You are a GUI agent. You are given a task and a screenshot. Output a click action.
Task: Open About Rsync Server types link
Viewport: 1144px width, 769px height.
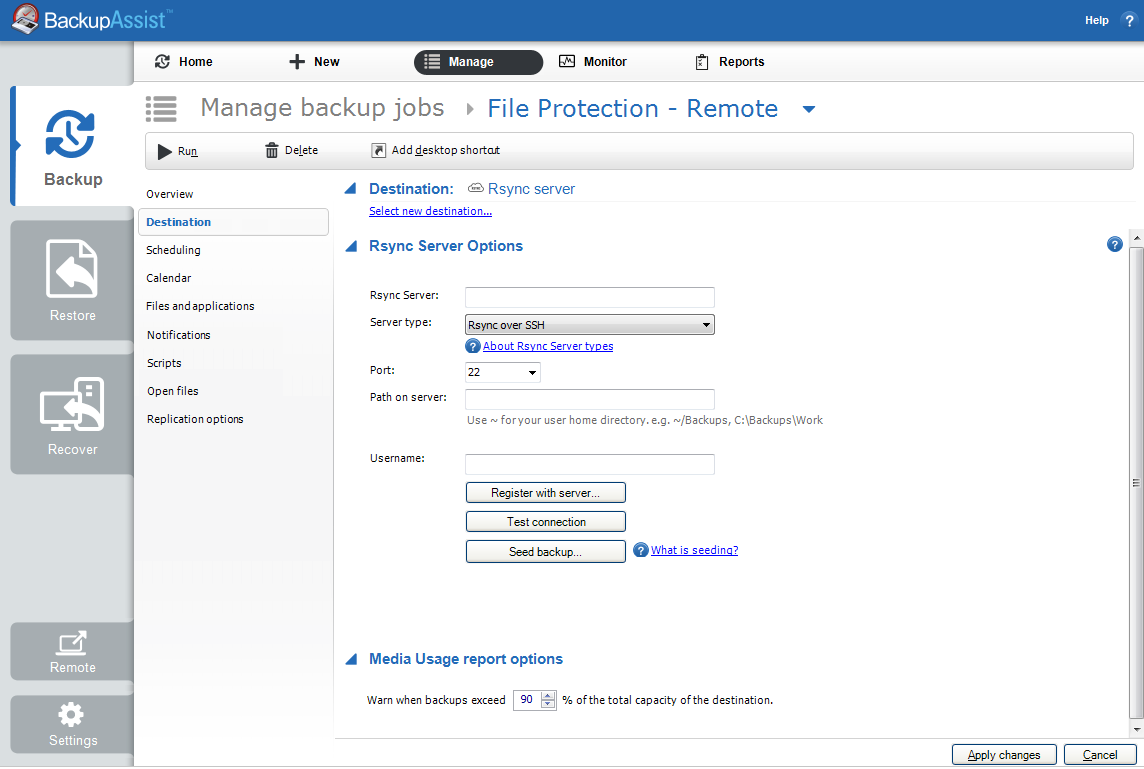point(548,347)
